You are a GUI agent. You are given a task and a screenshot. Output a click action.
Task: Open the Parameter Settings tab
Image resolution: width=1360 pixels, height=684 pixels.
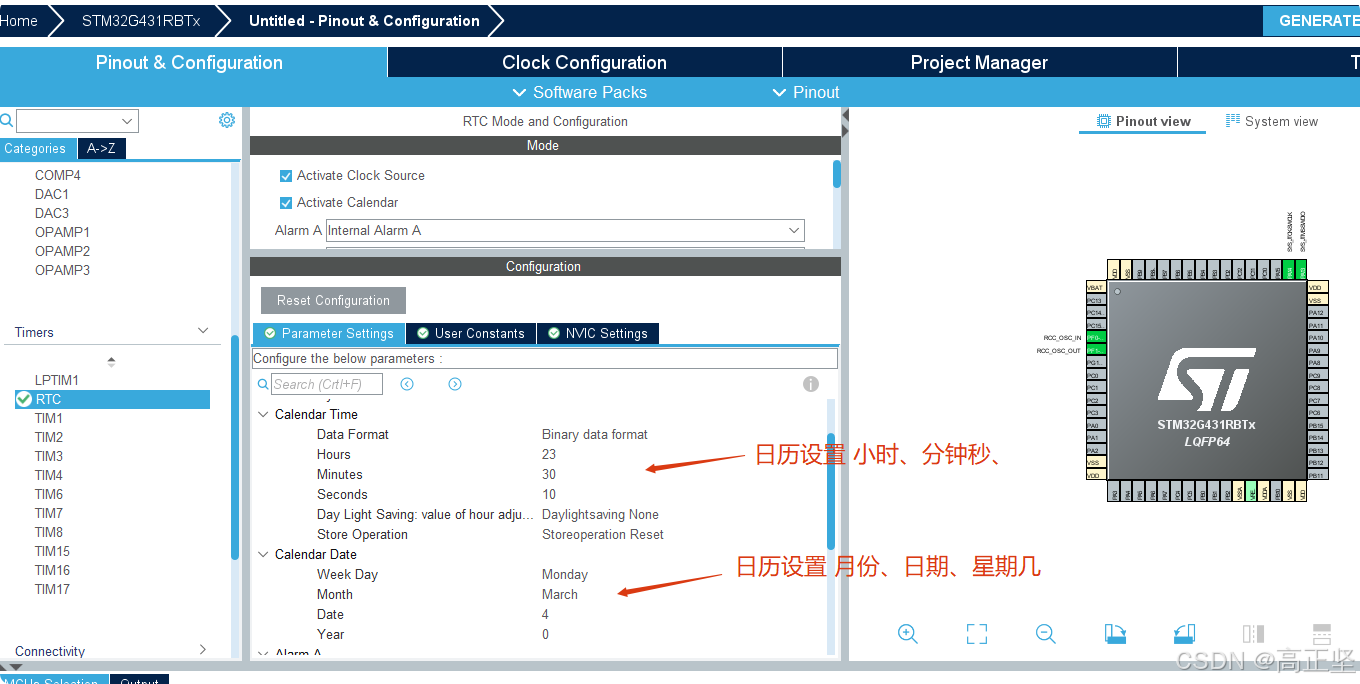328,333
